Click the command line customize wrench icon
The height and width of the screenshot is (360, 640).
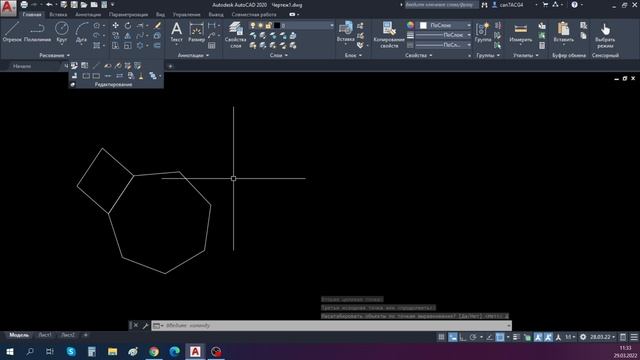click(145, 325)
